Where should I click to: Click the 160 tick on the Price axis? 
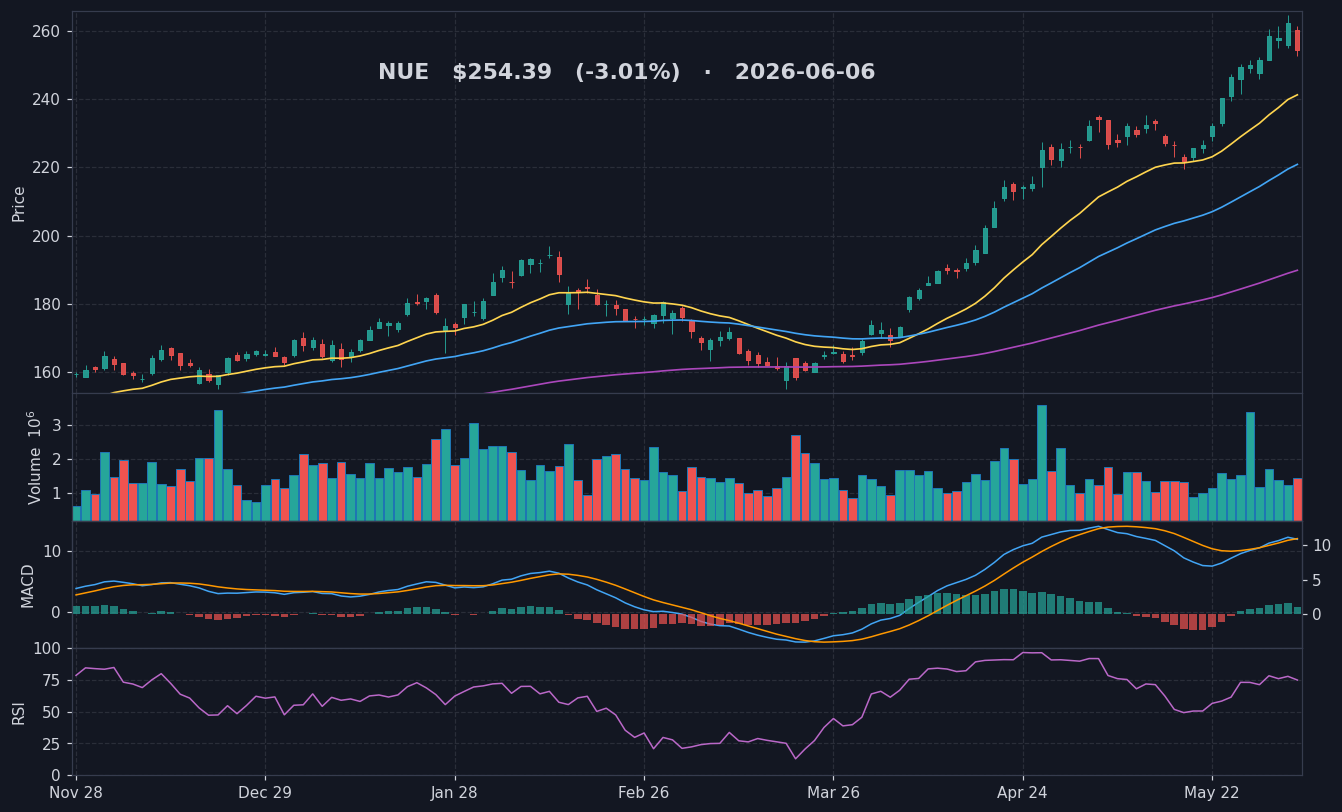click(46, 373)
